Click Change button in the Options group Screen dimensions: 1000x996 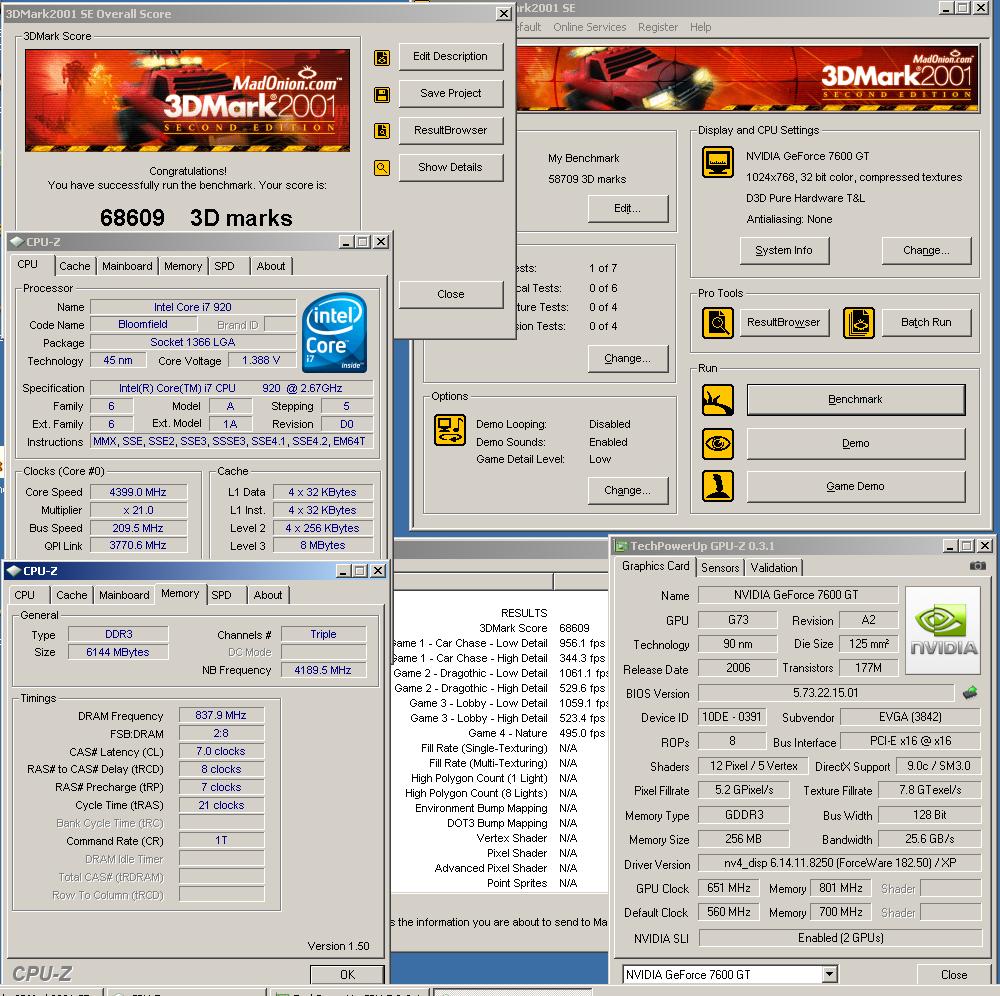click(x=628, y=490)
